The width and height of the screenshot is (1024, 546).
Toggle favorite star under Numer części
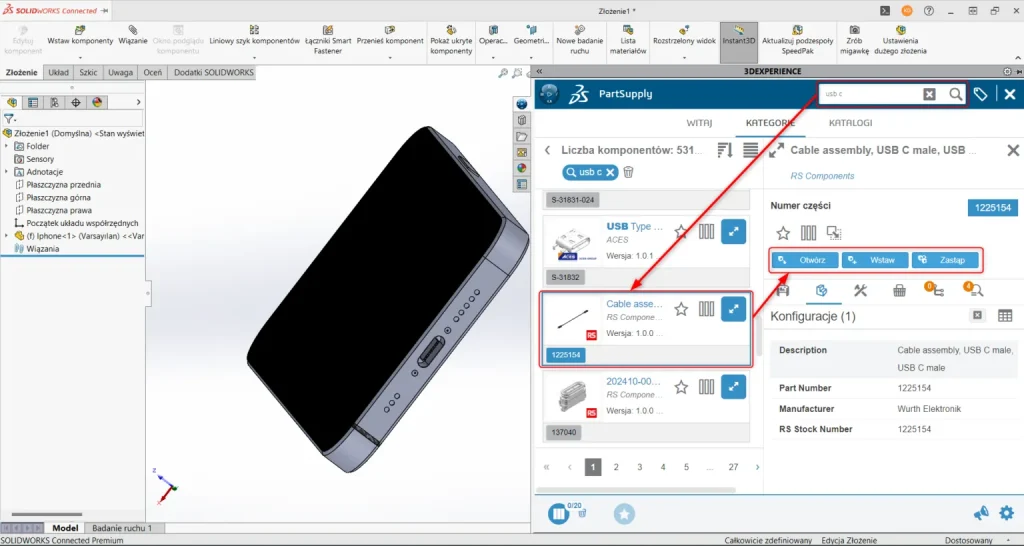783,233
